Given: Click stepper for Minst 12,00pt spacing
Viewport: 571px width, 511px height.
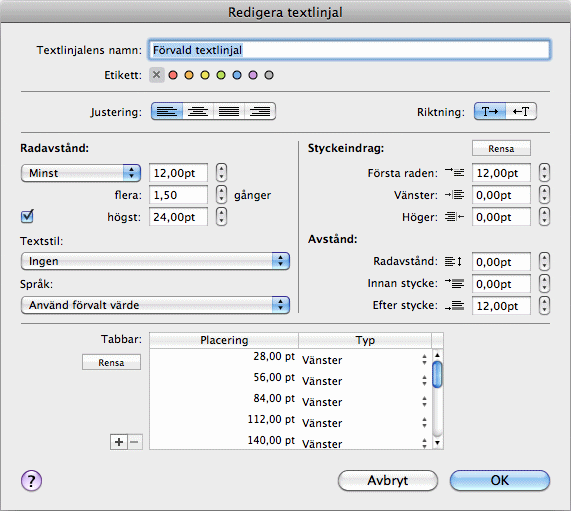Looking at the screenshot, I should 221,173.
